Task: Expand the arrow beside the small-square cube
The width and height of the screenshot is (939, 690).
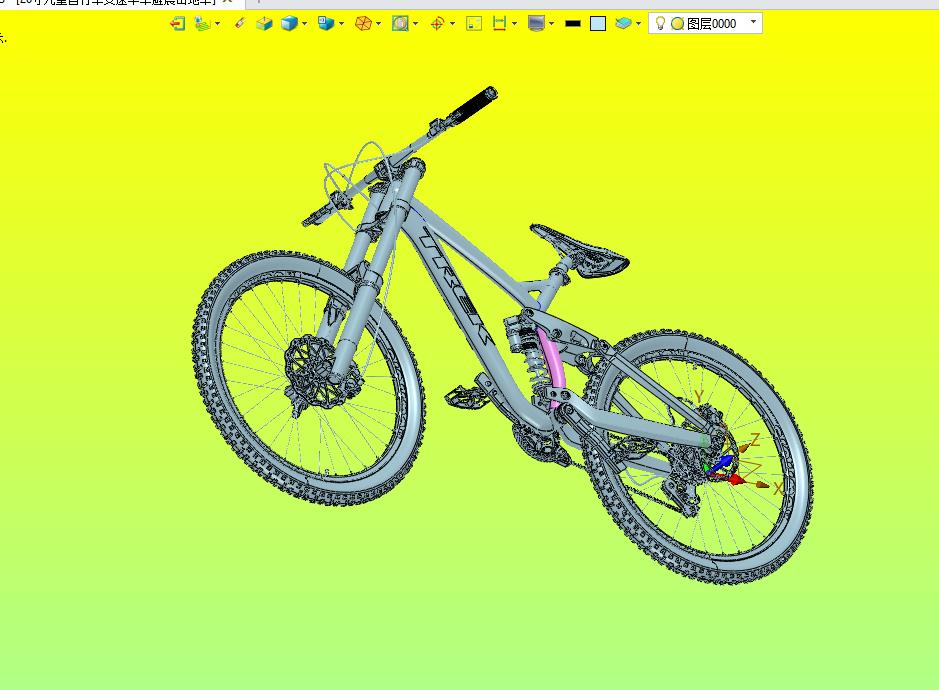Action: tap(341, 24)
